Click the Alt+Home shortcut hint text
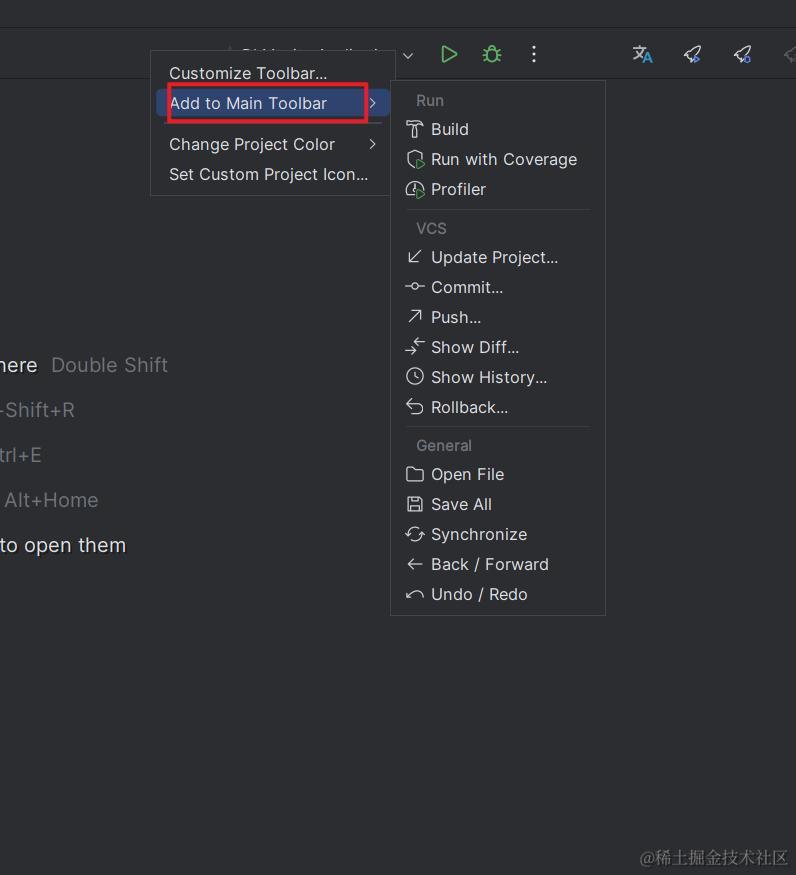Viewport: 796px width, 875px height. tap(51, 501)
